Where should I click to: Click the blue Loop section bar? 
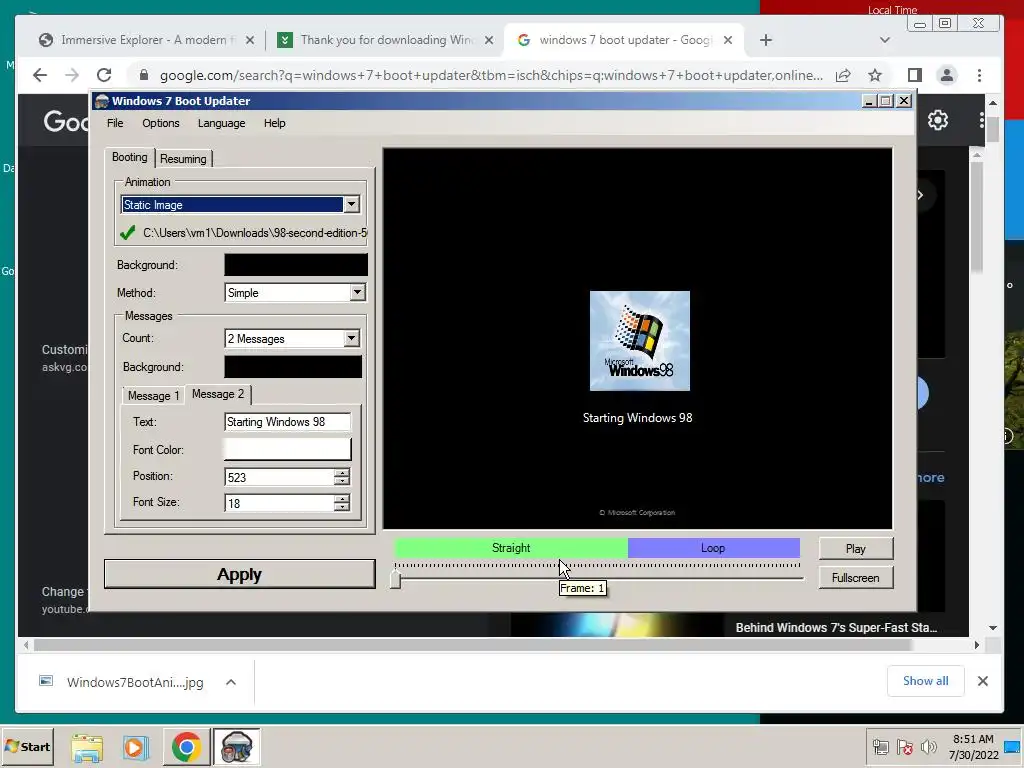coord(713,548)
